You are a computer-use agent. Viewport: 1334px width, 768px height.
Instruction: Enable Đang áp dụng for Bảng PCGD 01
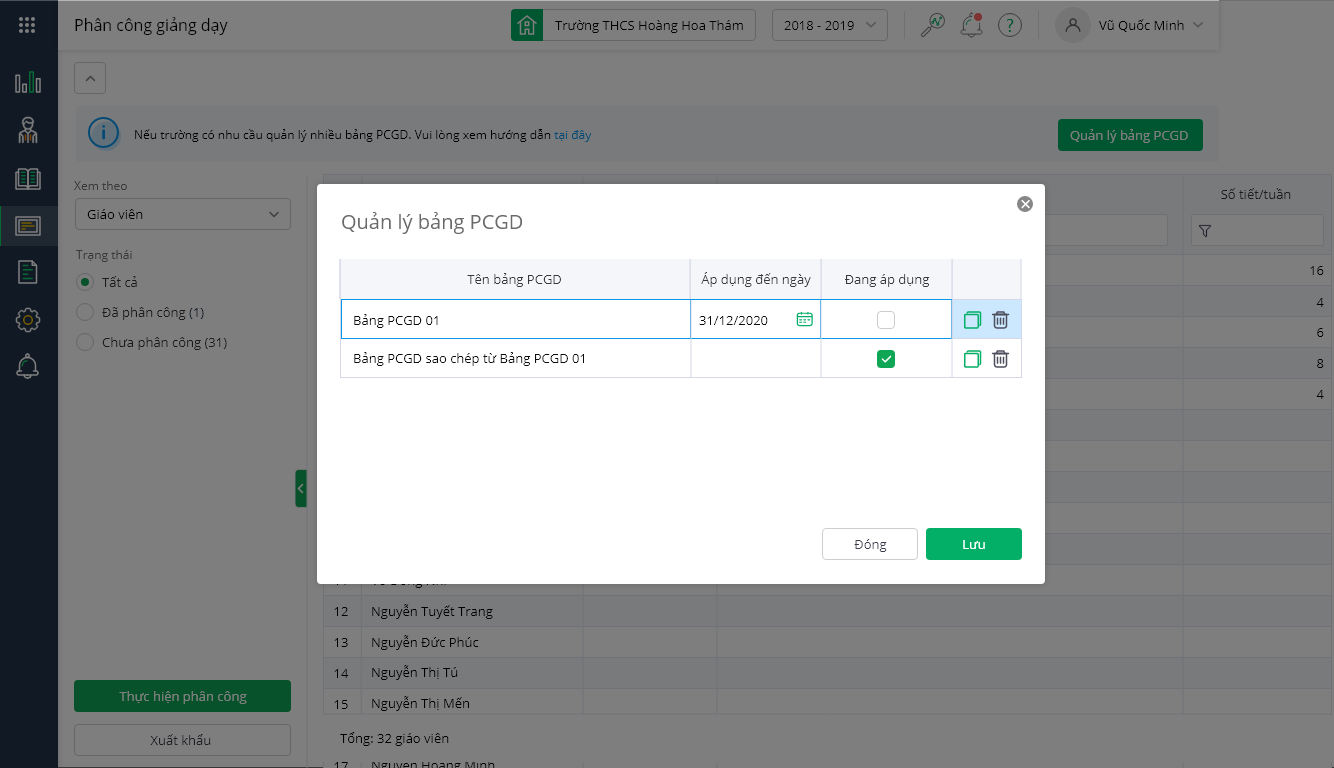(886, 320)
